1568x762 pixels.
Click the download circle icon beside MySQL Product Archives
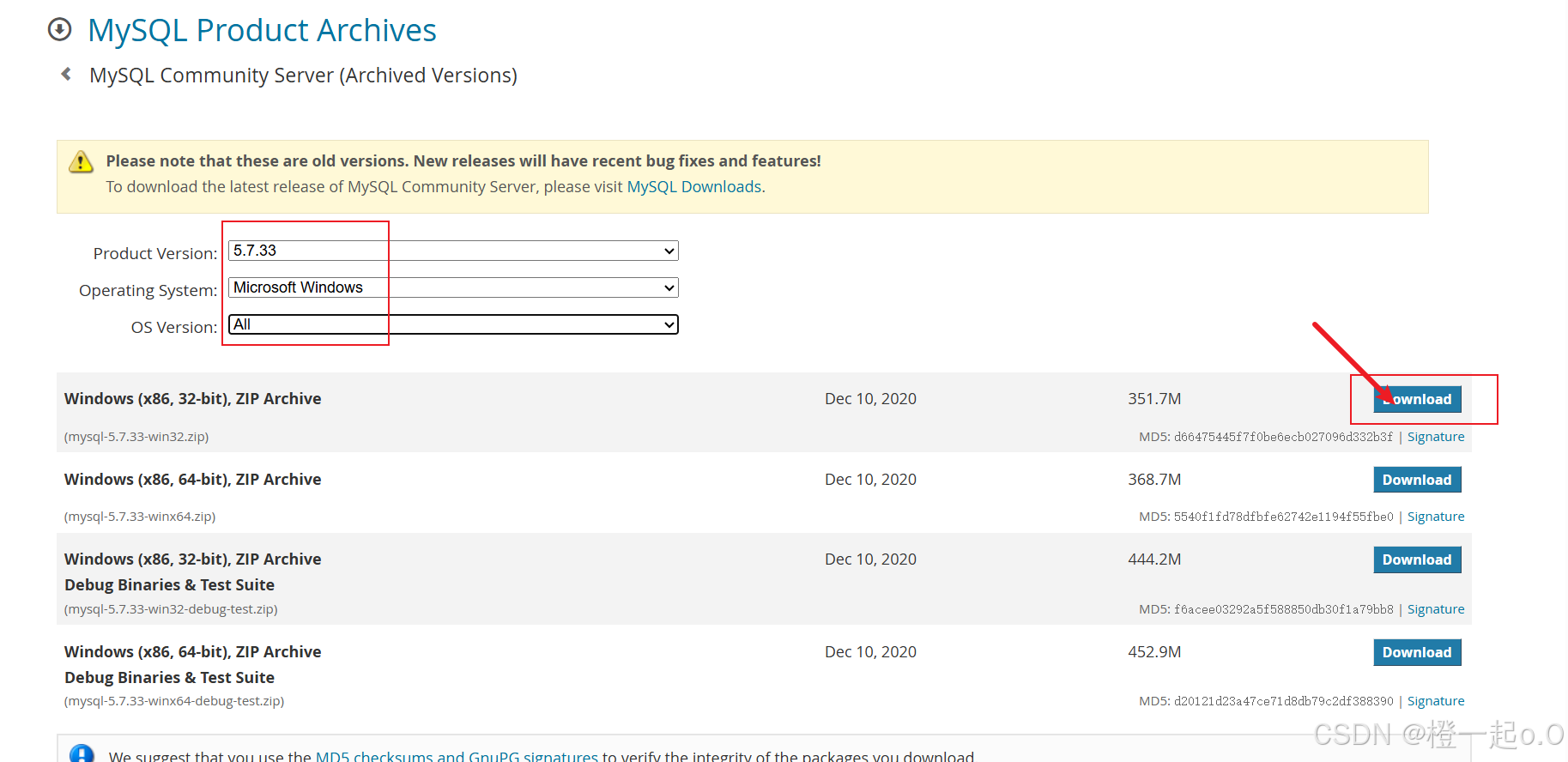(x=59, y=29)
